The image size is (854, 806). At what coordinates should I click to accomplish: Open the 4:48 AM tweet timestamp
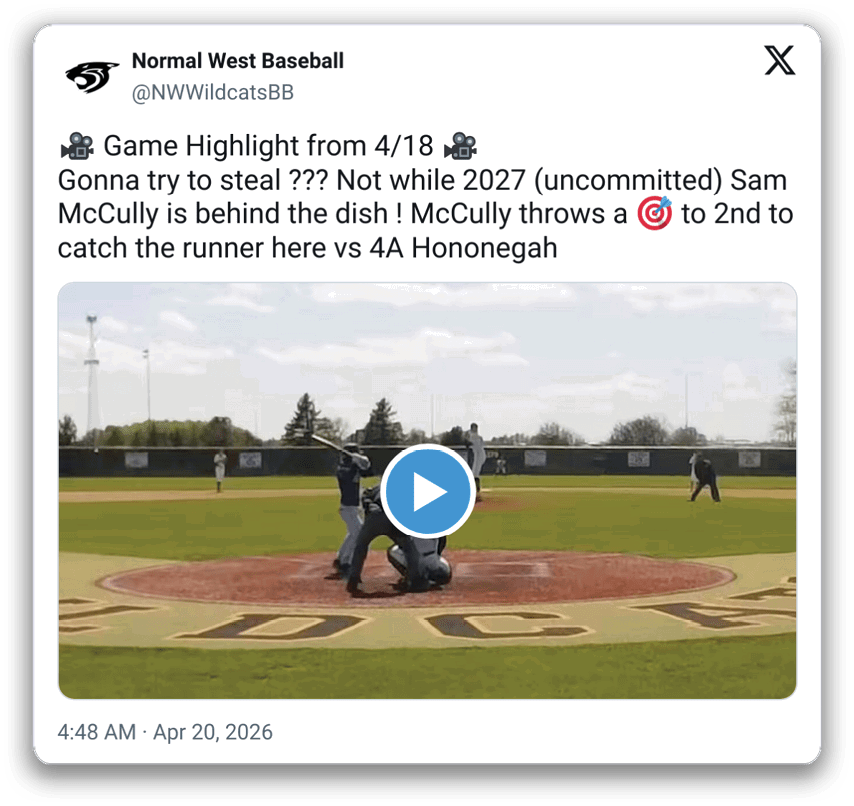tap(96, 732)
